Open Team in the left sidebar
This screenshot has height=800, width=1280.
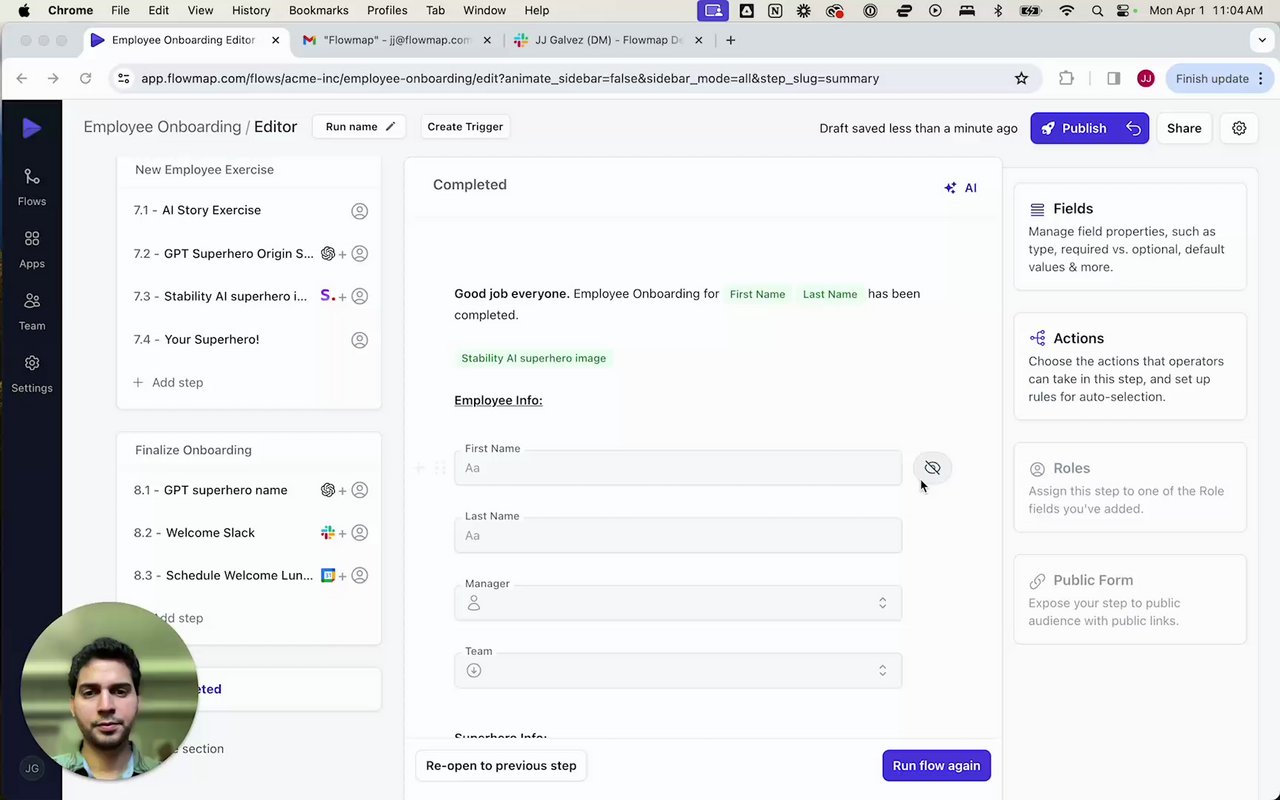31,312
